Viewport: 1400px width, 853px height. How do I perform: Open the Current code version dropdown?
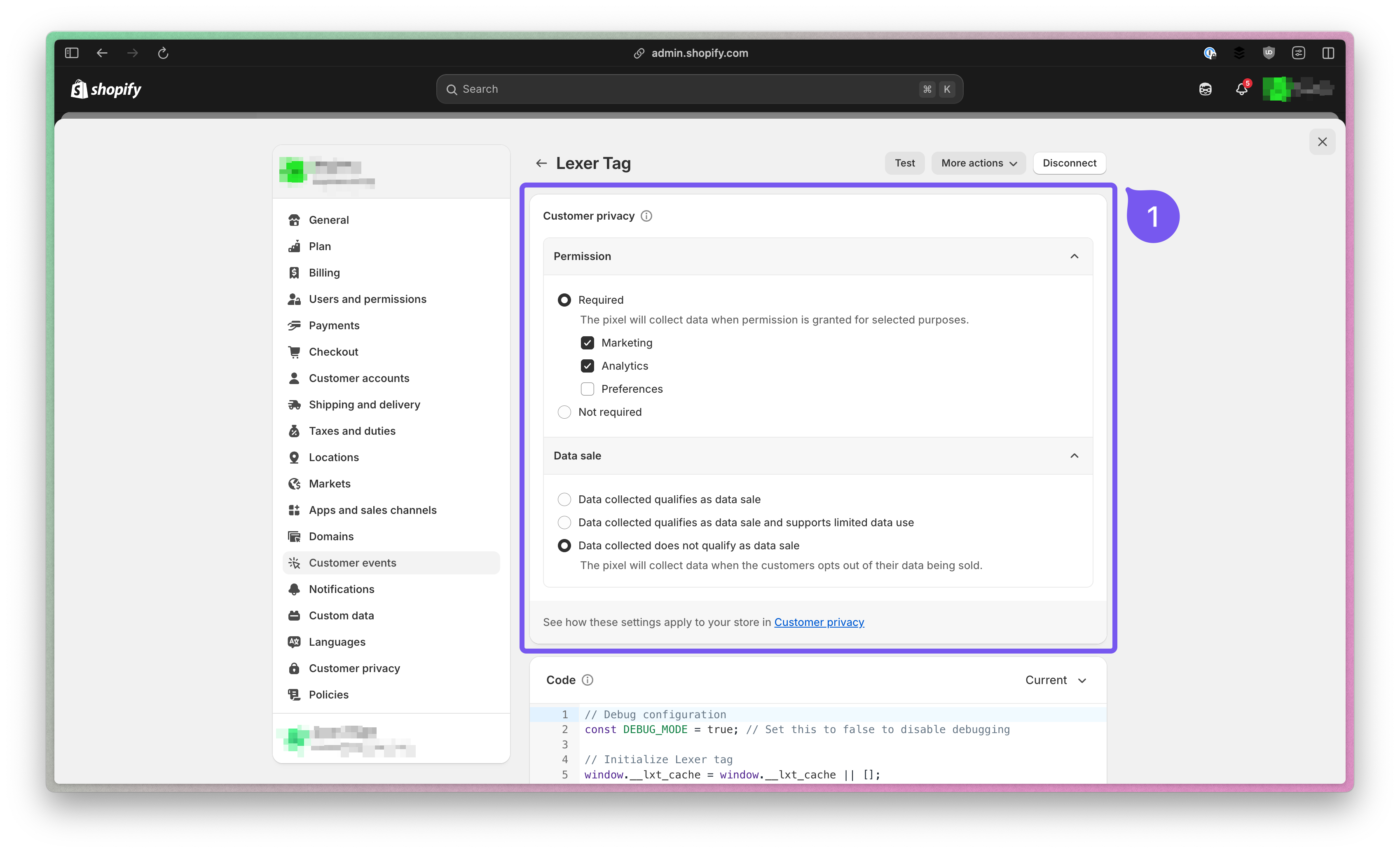[x=1056, y=680]
